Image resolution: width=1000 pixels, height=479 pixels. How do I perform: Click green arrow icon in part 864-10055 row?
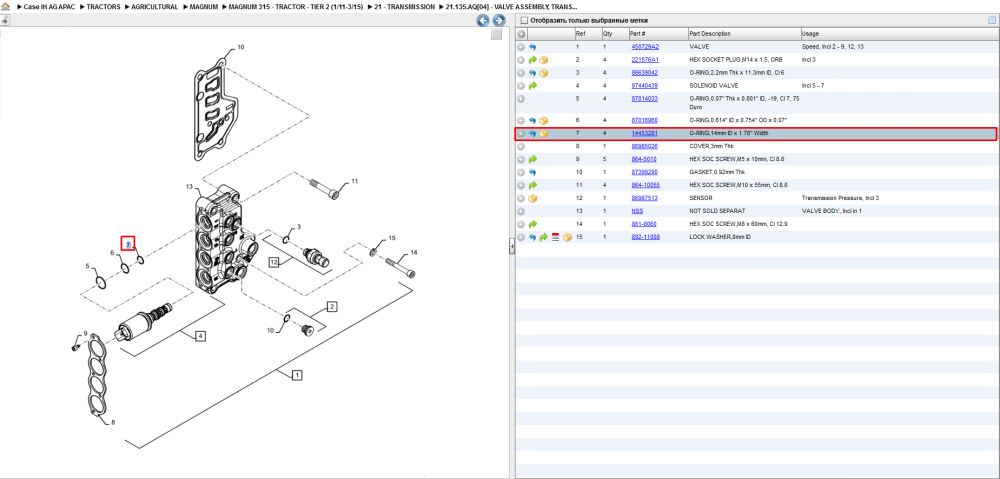pyautogui.click(x=533, y=185)
